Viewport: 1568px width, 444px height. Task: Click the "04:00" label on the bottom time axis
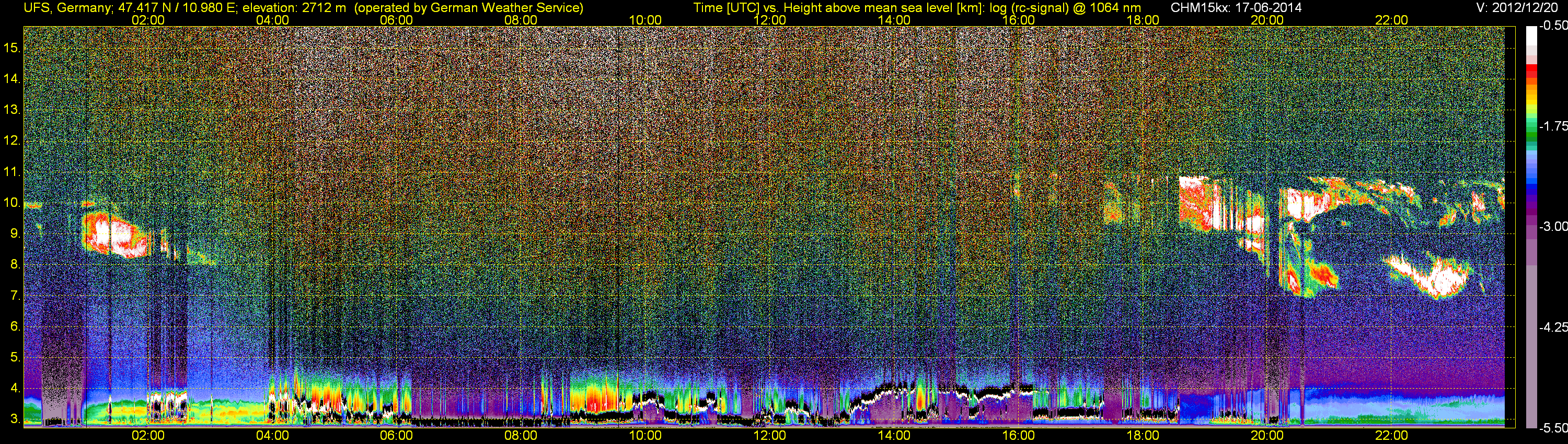272,436
